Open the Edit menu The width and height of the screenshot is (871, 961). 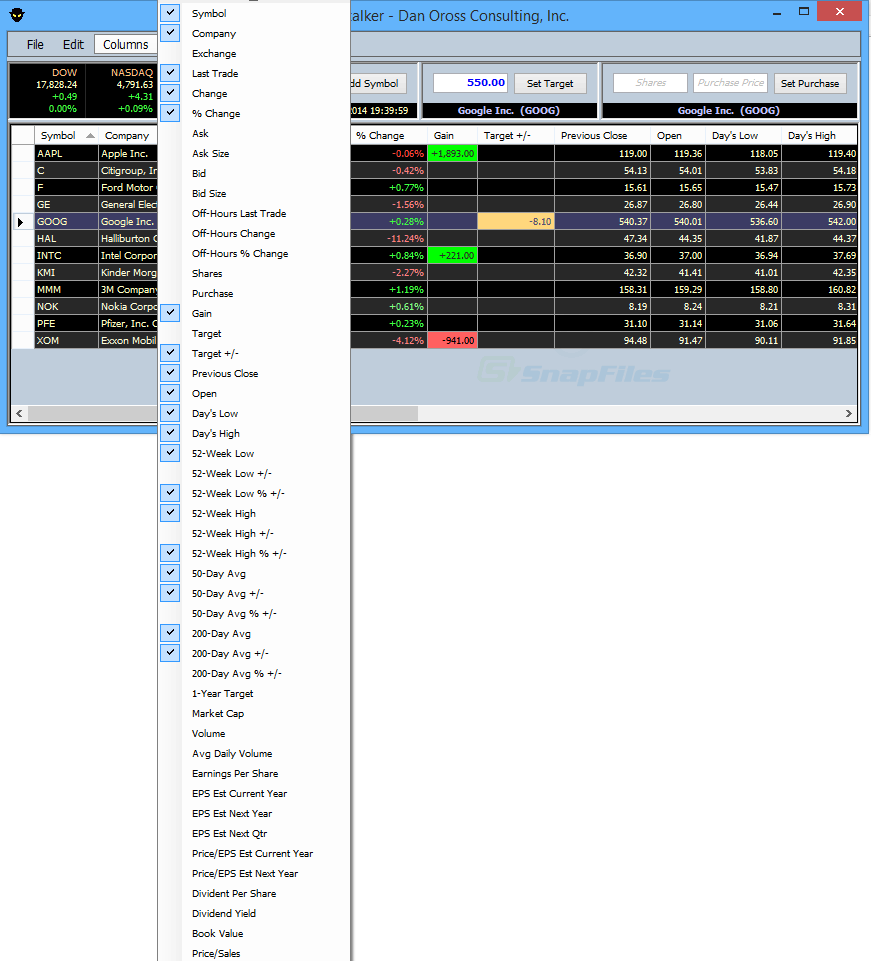coord(72,44)
